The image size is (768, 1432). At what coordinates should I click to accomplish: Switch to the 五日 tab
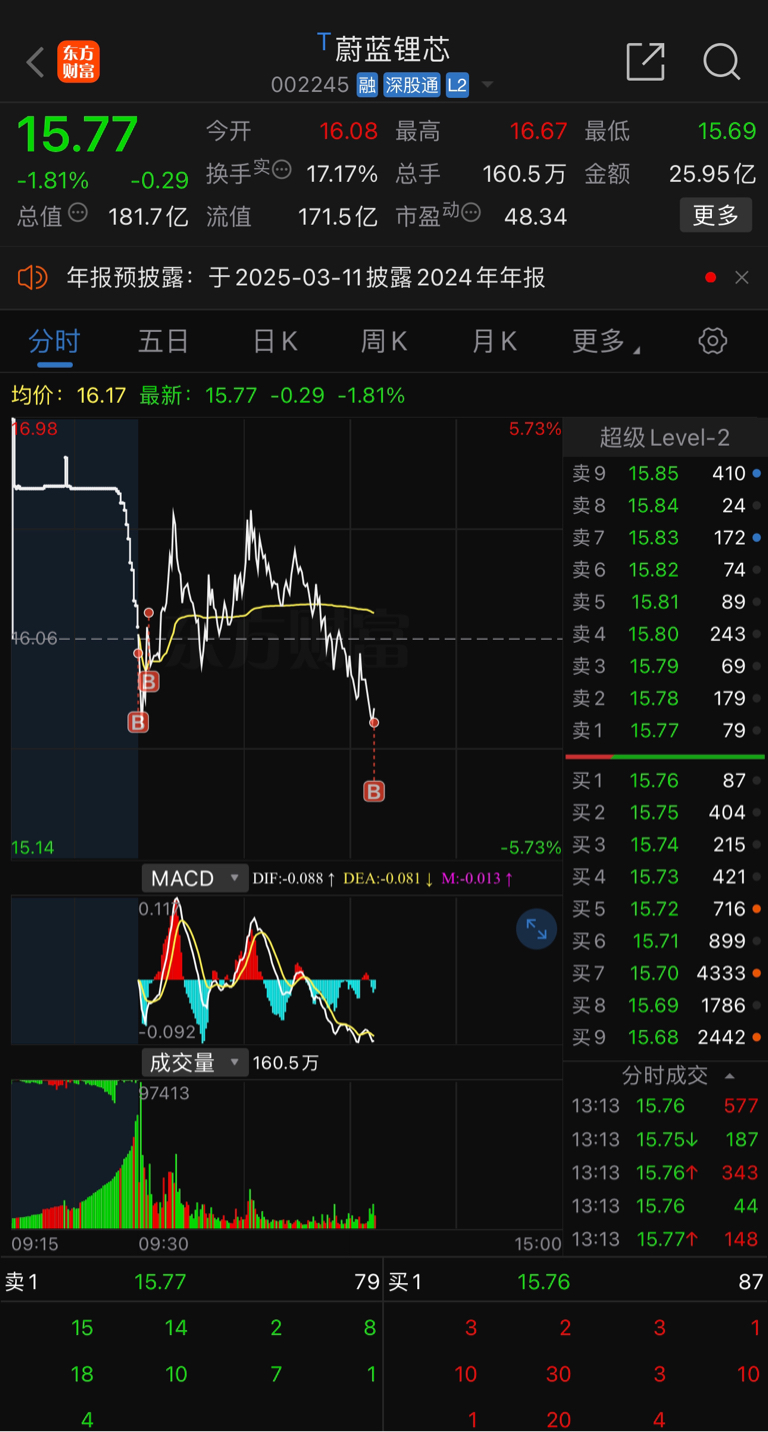(163, 342)
